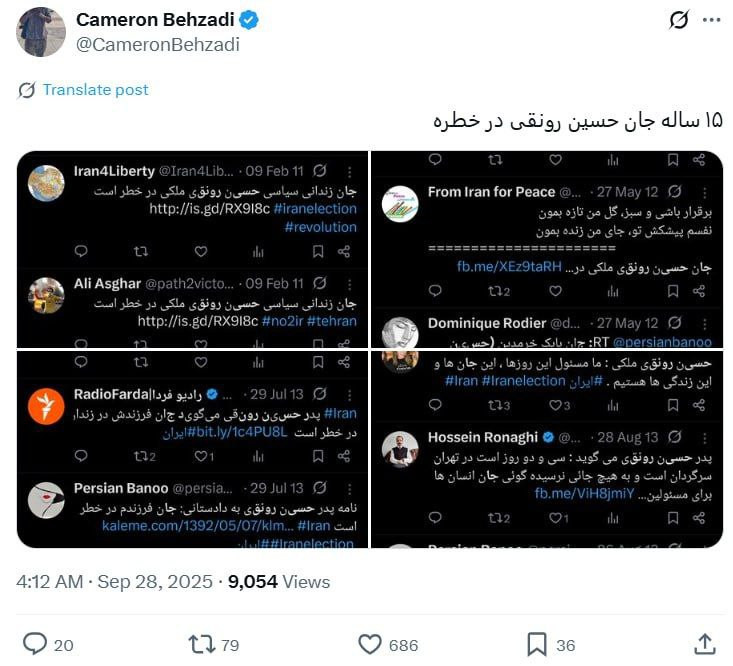Open the @CameronBehzadi handle
The height and width of the screenshot is (666, 733).
point(158,44)
